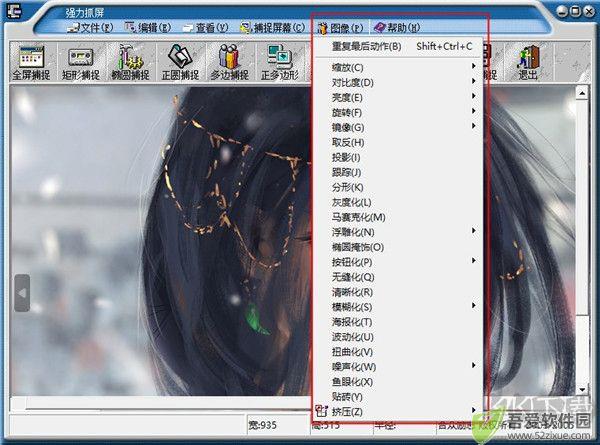Close the 强力抓屏 window
Screen dimensions: 600x445
point(588,11)
